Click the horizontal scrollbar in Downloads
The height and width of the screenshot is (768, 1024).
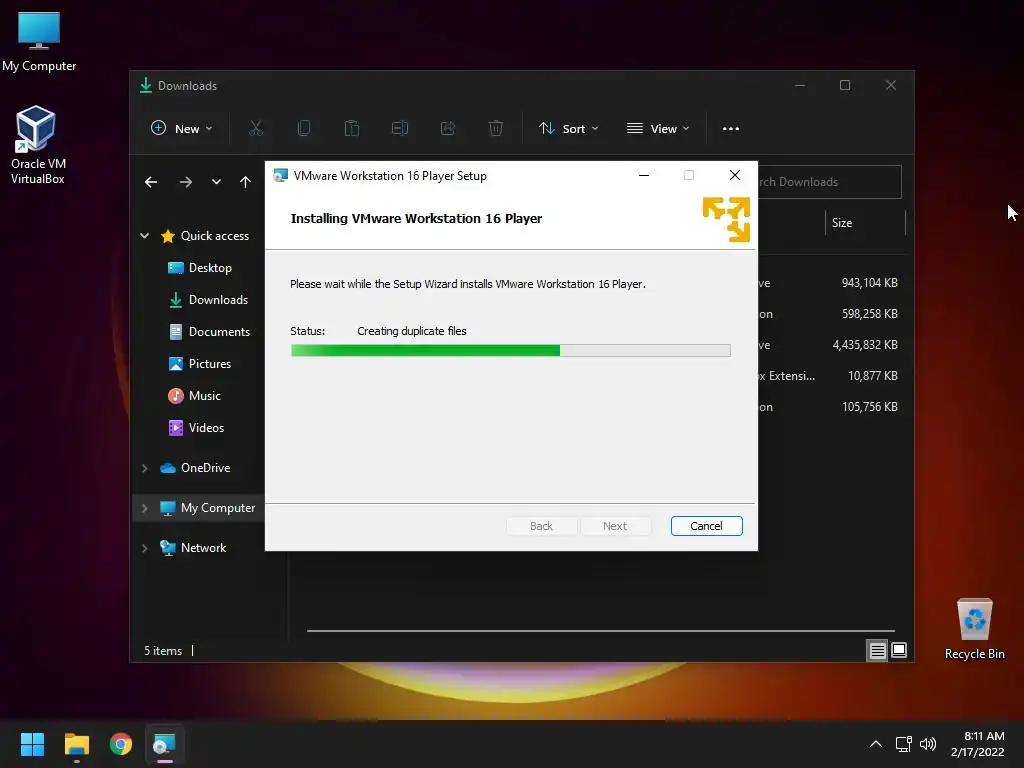coord(601,631)
